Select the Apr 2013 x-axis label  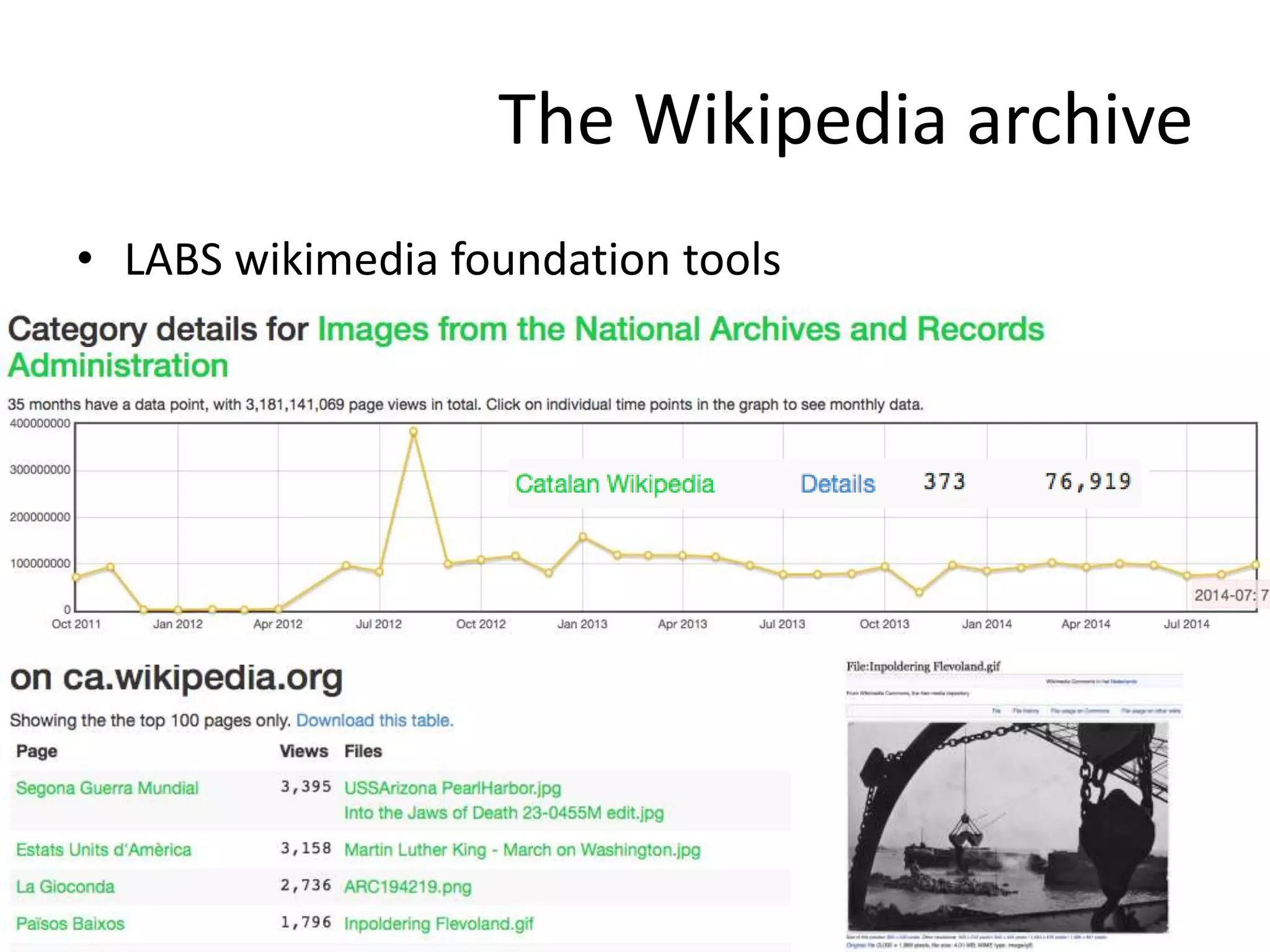point(682,624)
